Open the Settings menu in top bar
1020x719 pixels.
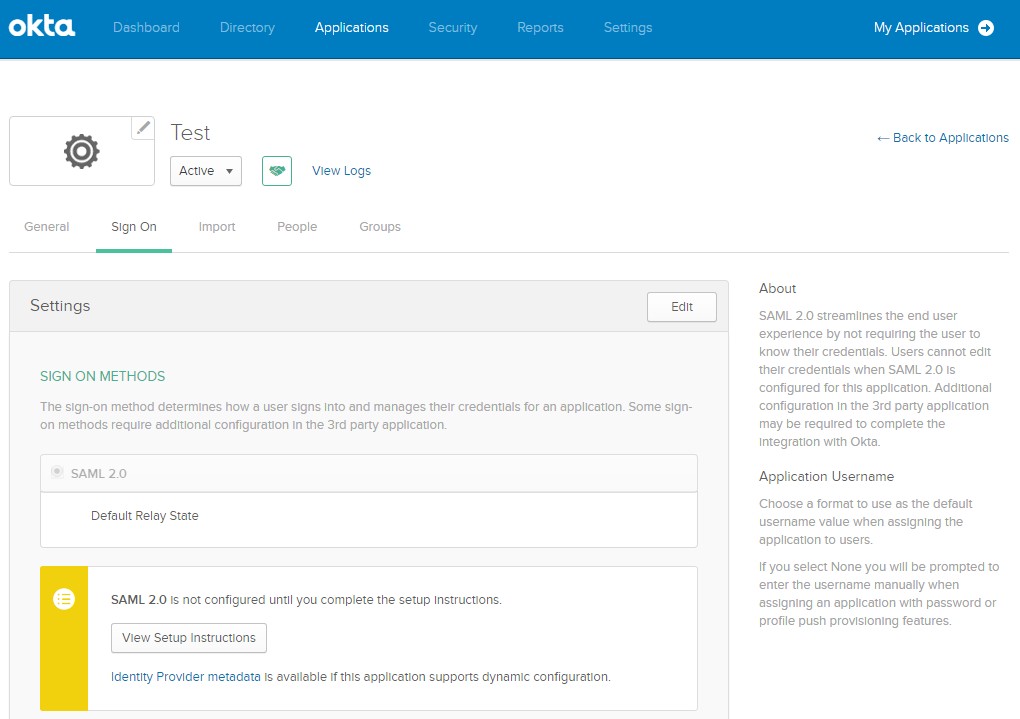pos(628,27)
